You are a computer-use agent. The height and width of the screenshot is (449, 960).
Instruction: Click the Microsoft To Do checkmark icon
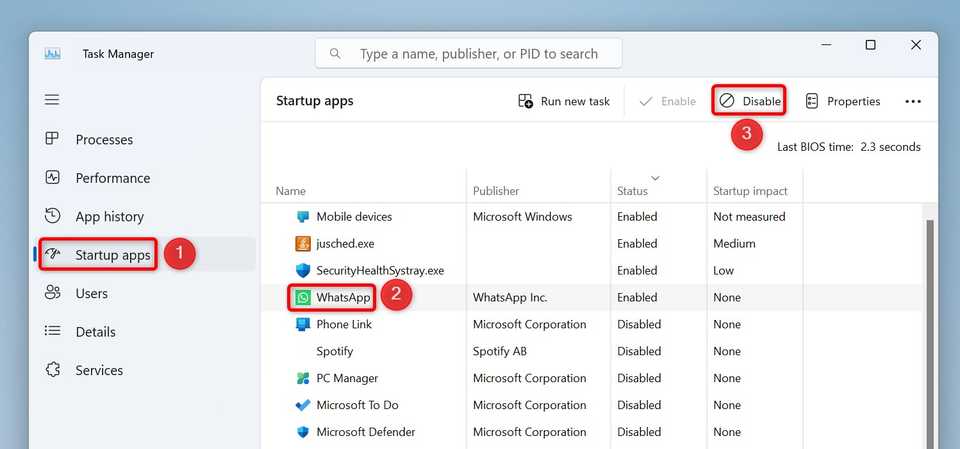303,406
